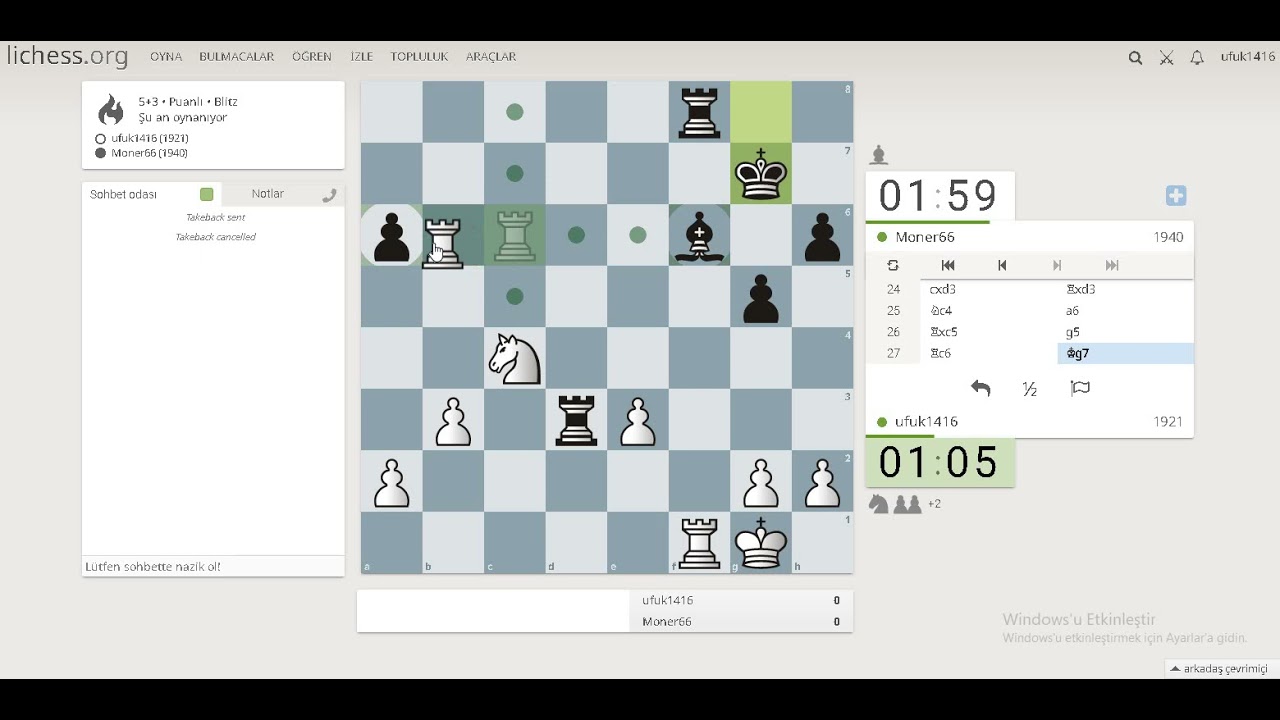
Task: Click the black rook on f8
Action: click(699, 112)
